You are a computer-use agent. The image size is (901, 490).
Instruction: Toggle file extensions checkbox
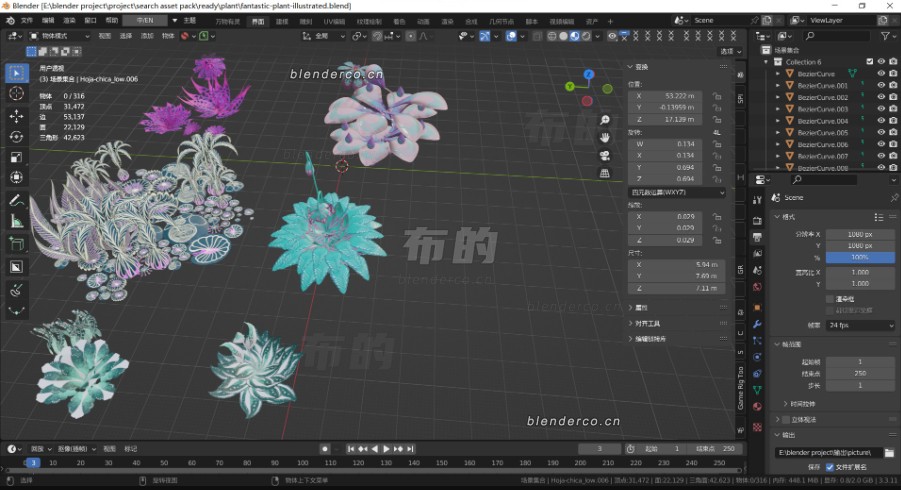coord(829,467)
